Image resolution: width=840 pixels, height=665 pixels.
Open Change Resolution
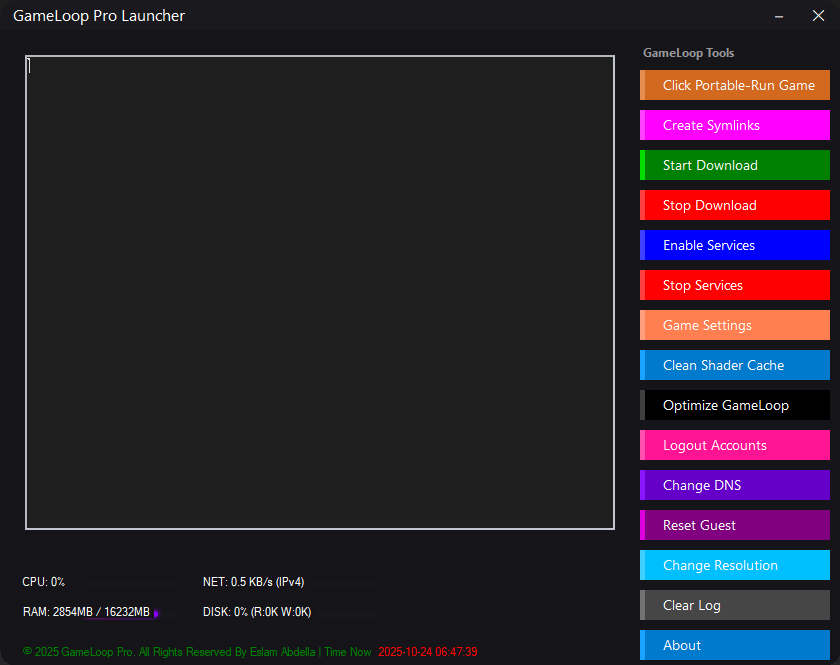click(x=734, y=565)
